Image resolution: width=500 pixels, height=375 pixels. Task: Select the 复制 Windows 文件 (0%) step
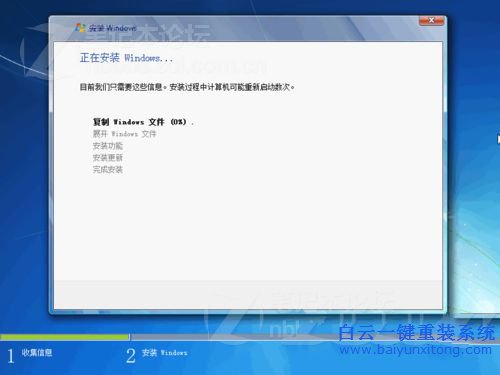pyautogui.click(x=143, y=122)
